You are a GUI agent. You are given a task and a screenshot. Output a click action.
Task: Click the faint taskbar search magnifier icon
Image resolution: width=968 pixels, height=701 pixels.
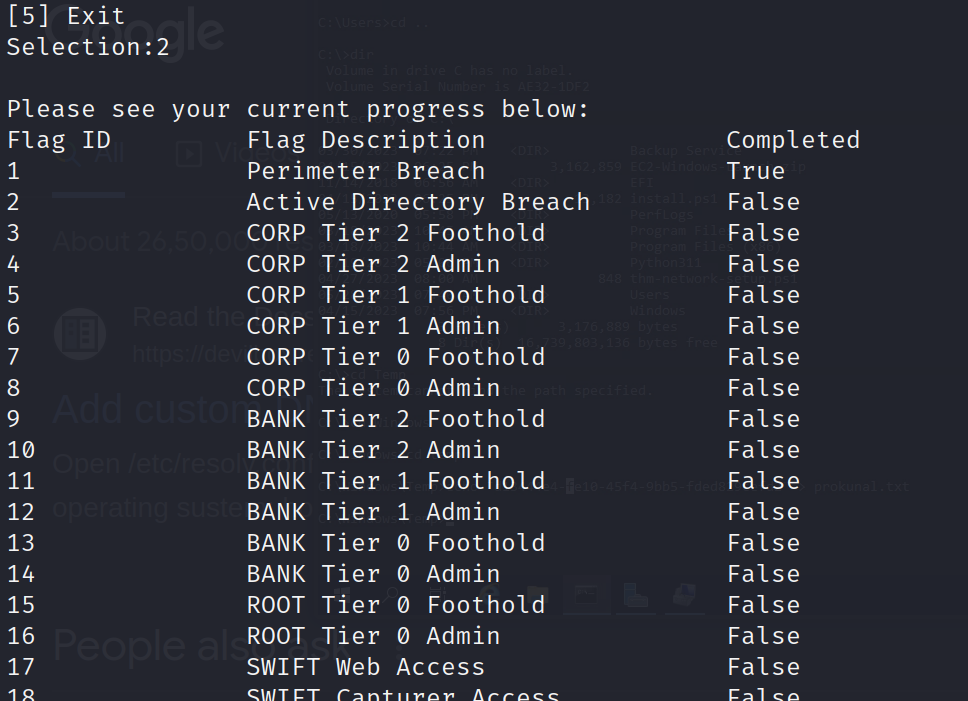(390, 594)
